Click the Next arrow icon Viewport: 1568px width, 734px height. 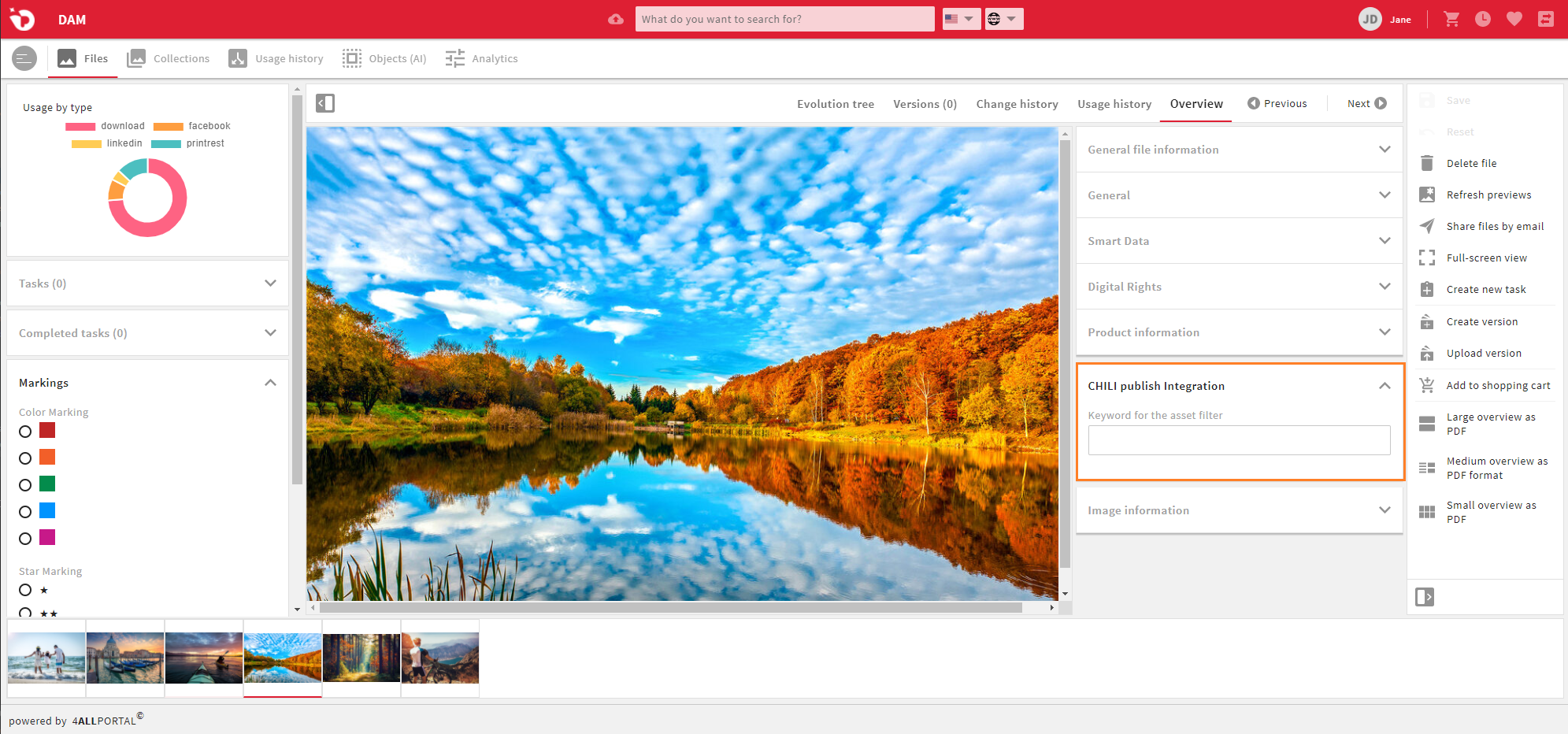tap(1381, 103)
